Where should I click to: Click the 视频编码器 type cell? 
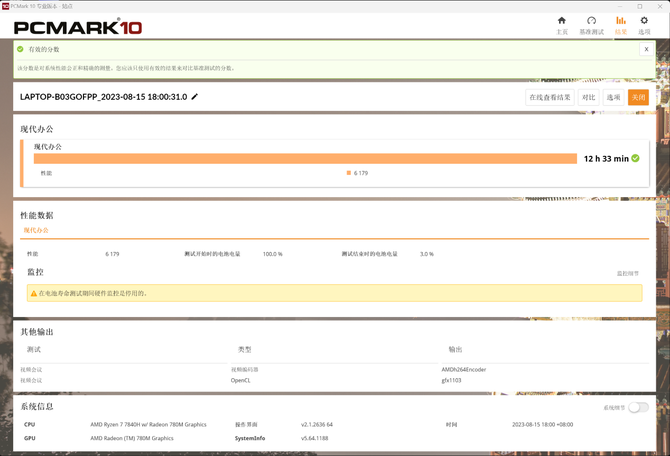[244, 370]
